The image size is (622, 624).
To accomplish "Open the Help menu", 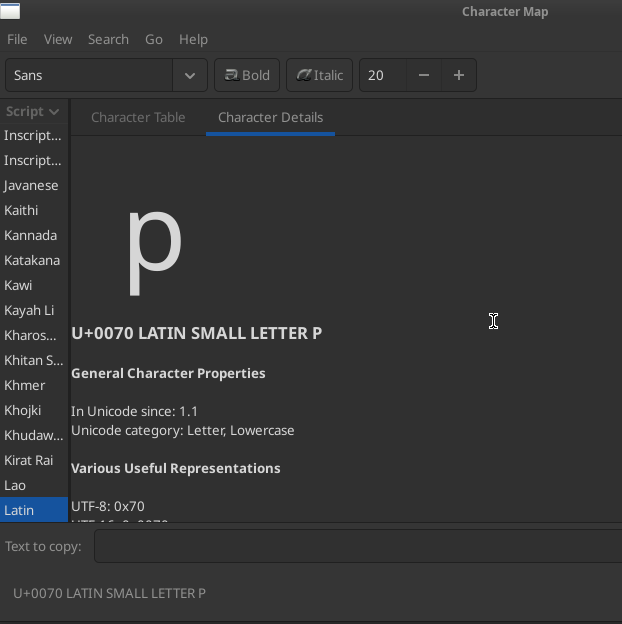I will [193, 39].
